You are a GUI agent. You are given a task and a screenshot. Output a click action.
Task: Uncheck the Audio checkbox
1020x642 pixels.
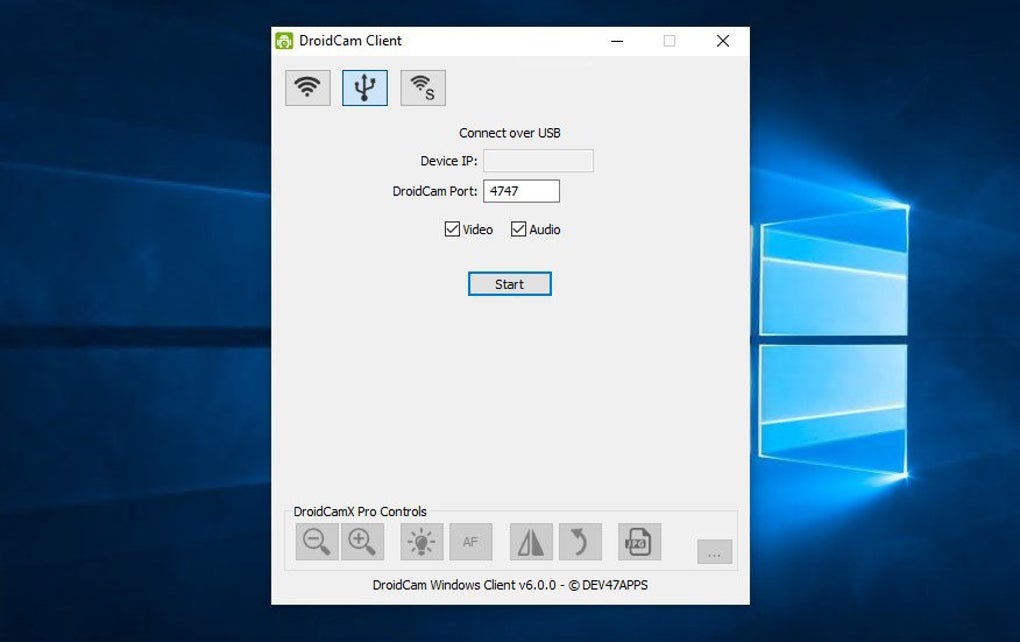pos(518,229)
